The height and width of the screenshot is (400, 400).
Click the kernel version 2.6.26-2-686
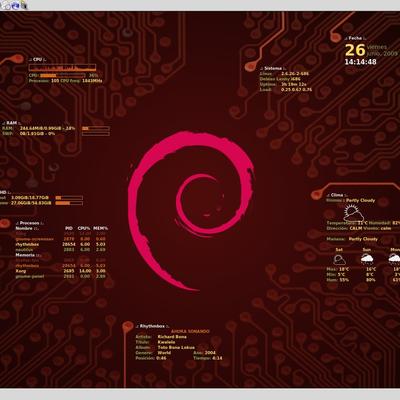[295, 74]
